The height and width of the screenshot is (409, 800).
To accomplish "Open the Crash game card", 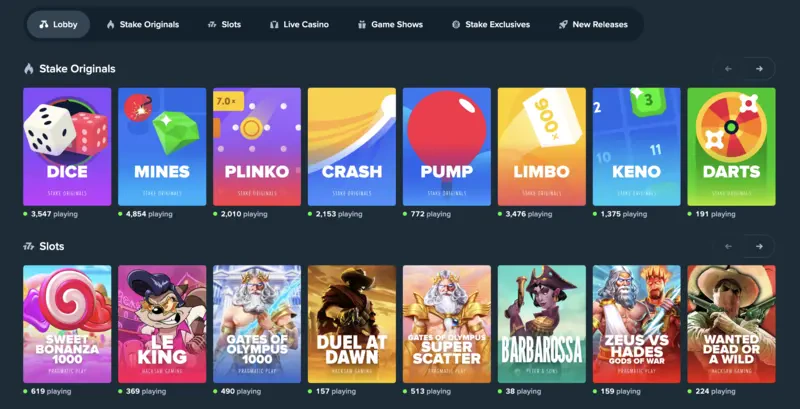I will coord(352,147).
